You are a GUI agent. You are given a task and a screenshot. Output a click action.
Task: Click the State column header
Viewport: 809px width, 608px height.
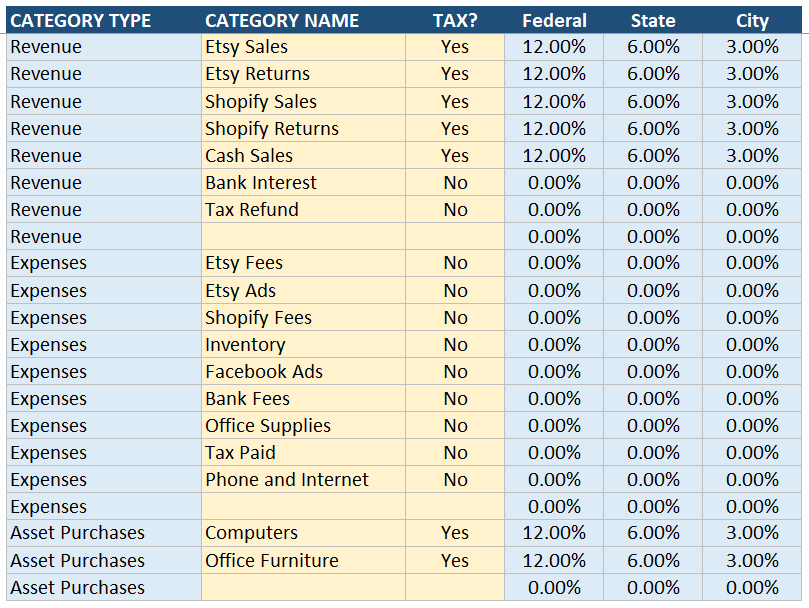(x=653, y=20)
